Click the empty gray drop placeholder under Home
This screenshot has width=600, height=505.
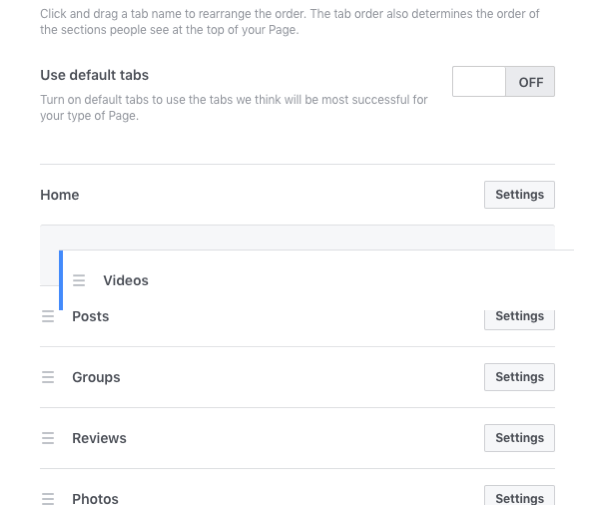pos(297,237)
